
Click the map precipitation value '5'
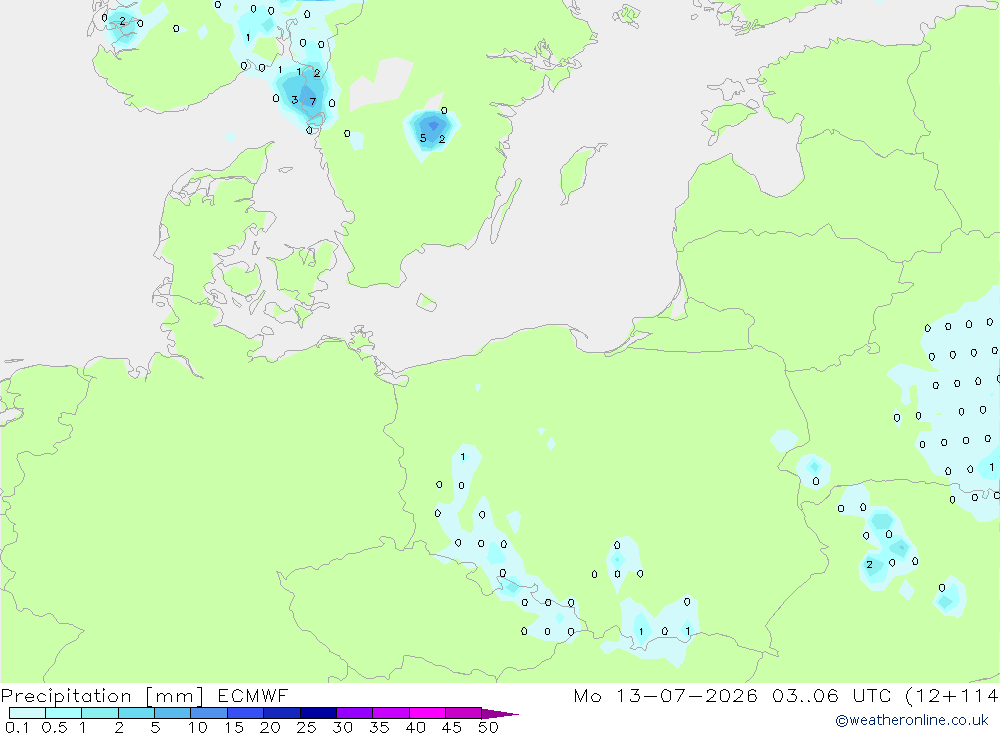point(423,138)
